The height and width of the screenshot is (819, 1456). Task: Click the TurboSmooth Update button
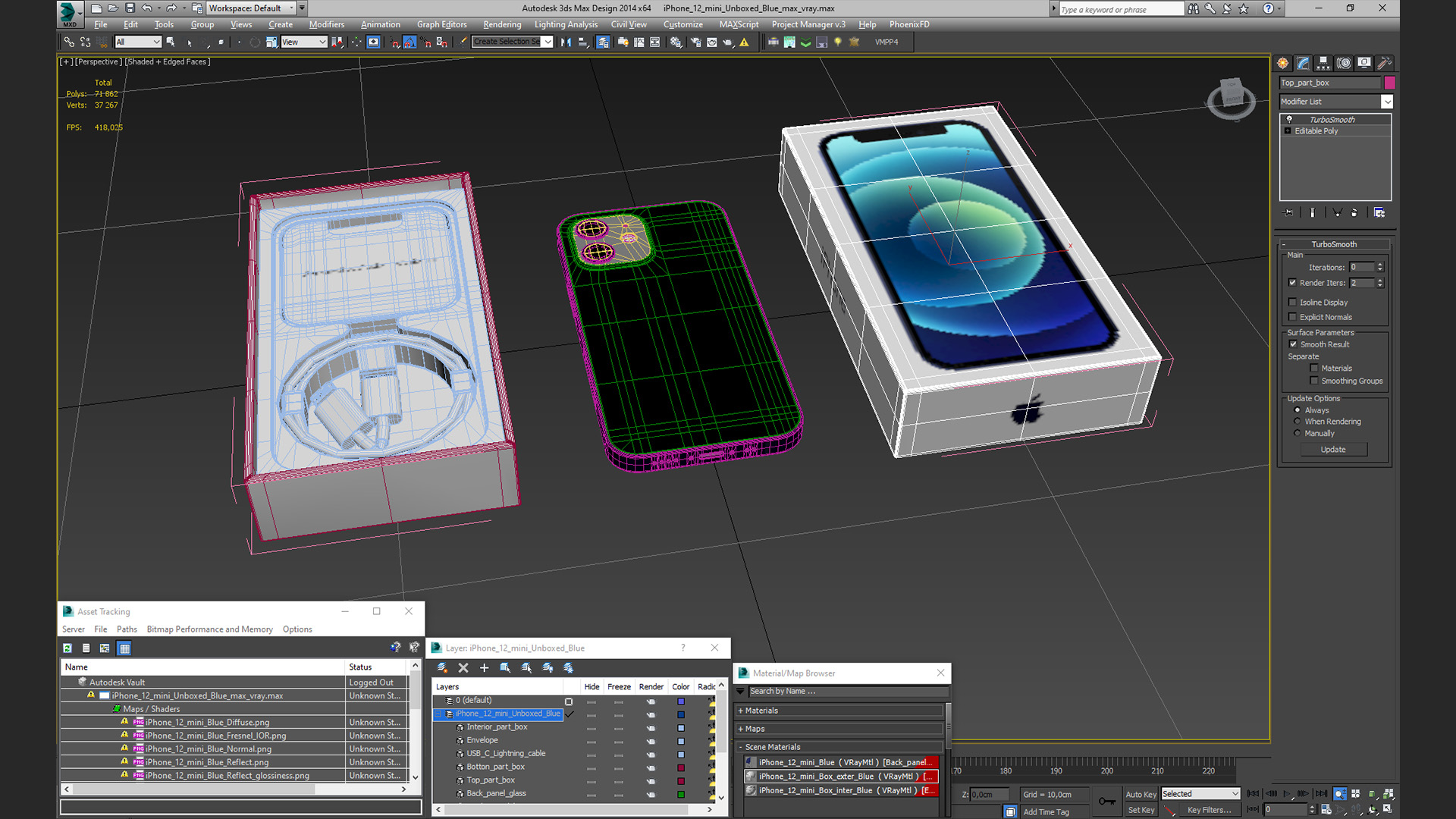pos(1333,450)
